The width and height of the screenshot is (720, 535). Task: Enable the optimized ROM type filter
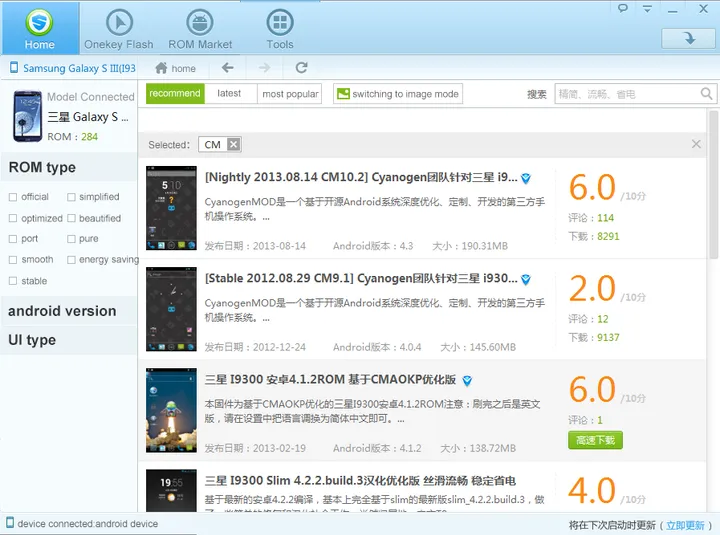click(13, 218)
